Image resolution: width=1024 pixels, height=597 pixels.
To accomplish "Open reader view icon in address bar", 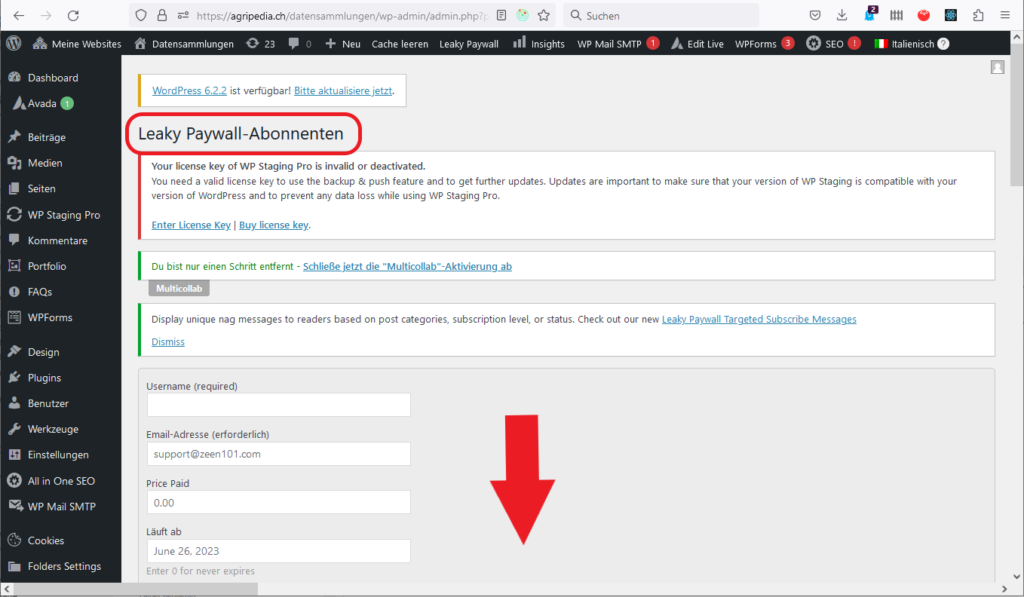I will [x=501, y=16].
